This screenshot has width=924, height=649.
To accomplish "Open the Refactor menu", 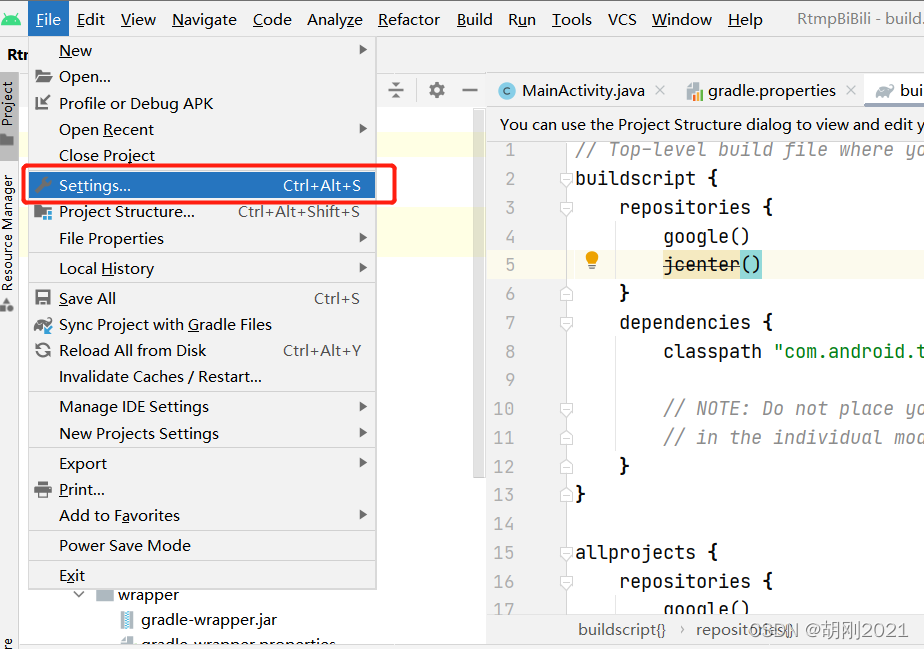I will click(x=409, y=20).
